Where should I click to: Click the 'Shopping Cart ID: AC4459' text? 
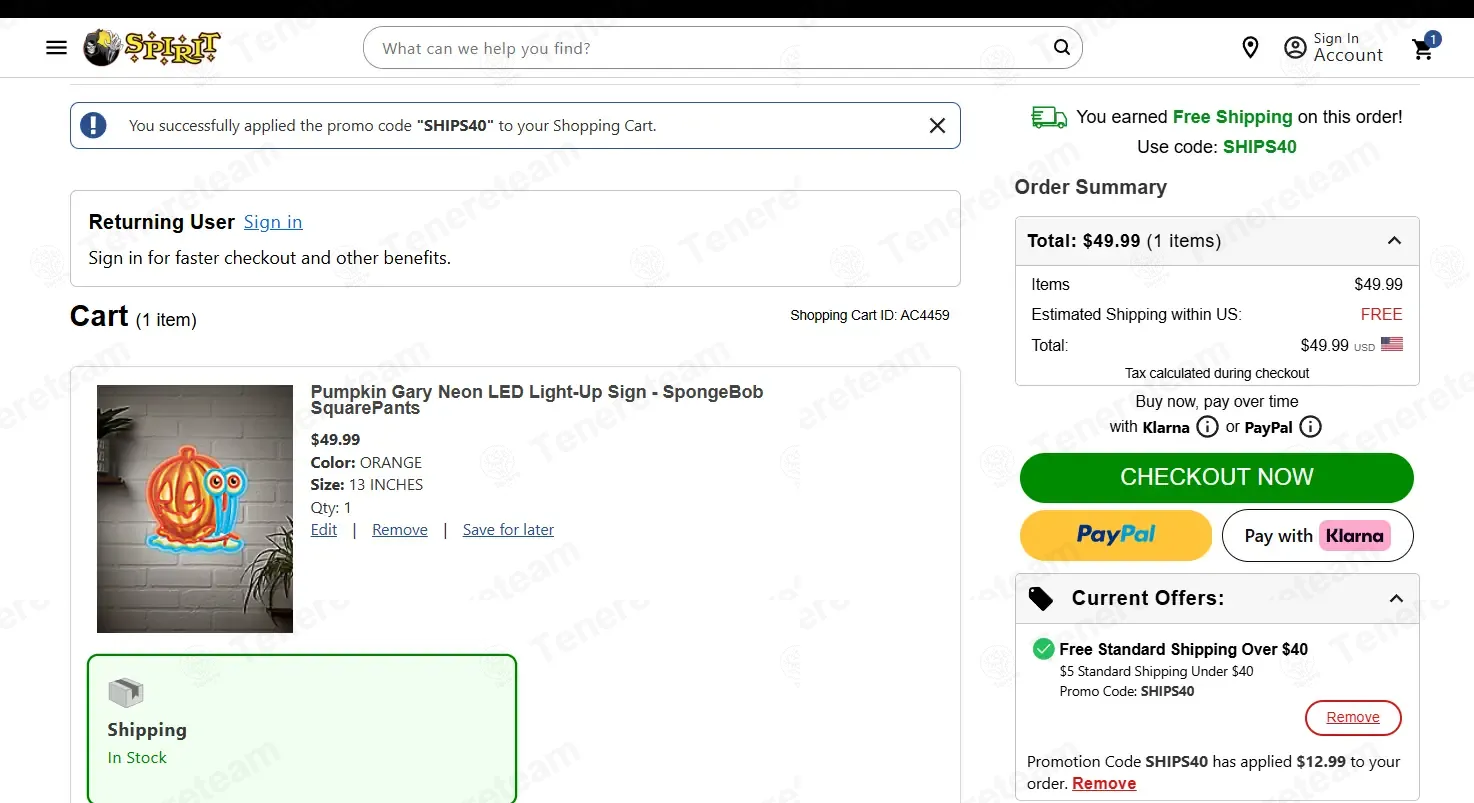click(870, 315)
